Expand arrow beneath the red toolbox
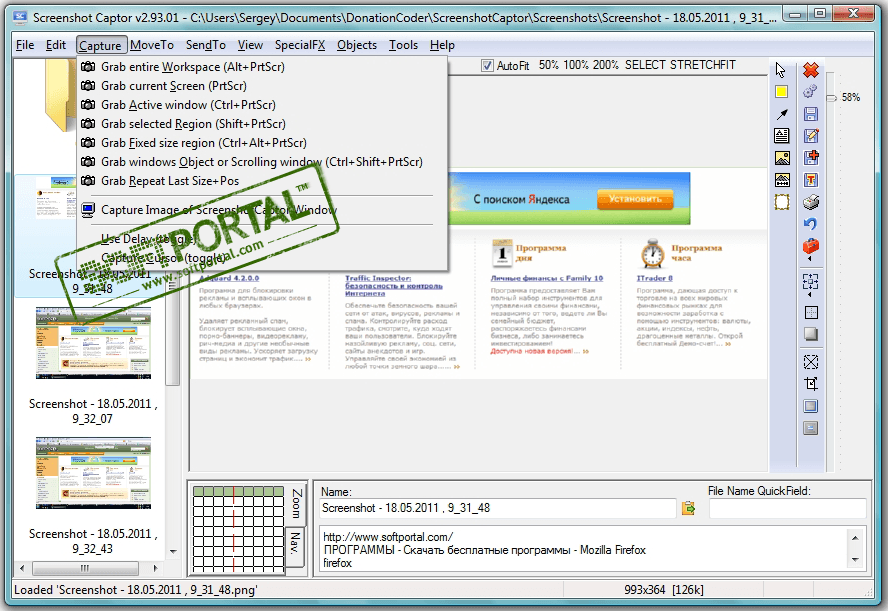This screenshot has width=888, height=611. [x=809, y=259]
